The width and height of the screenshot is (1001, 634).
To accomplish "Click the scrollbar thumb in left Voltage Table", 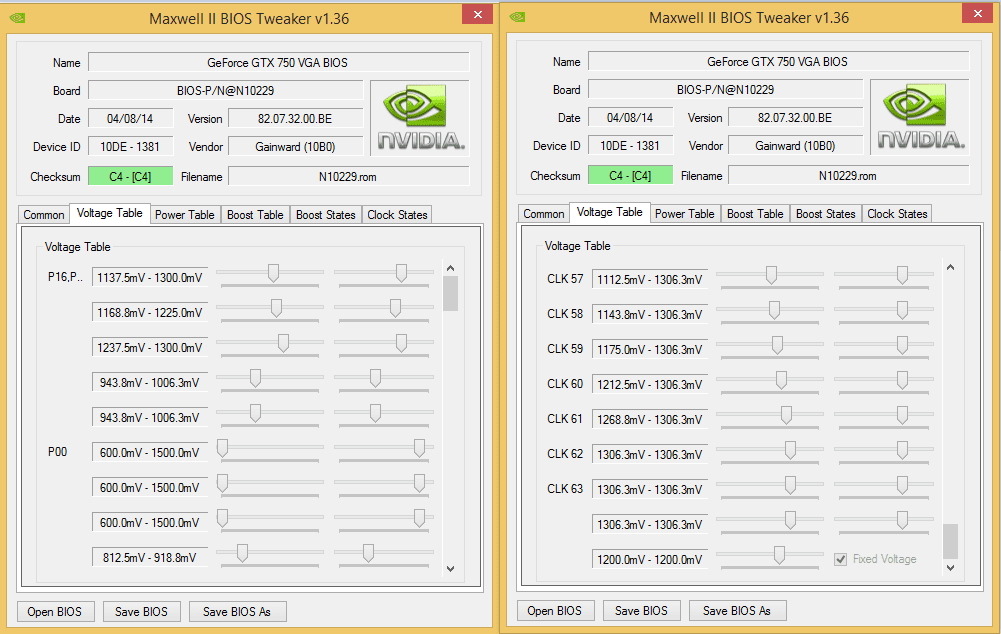I will 451,294.
